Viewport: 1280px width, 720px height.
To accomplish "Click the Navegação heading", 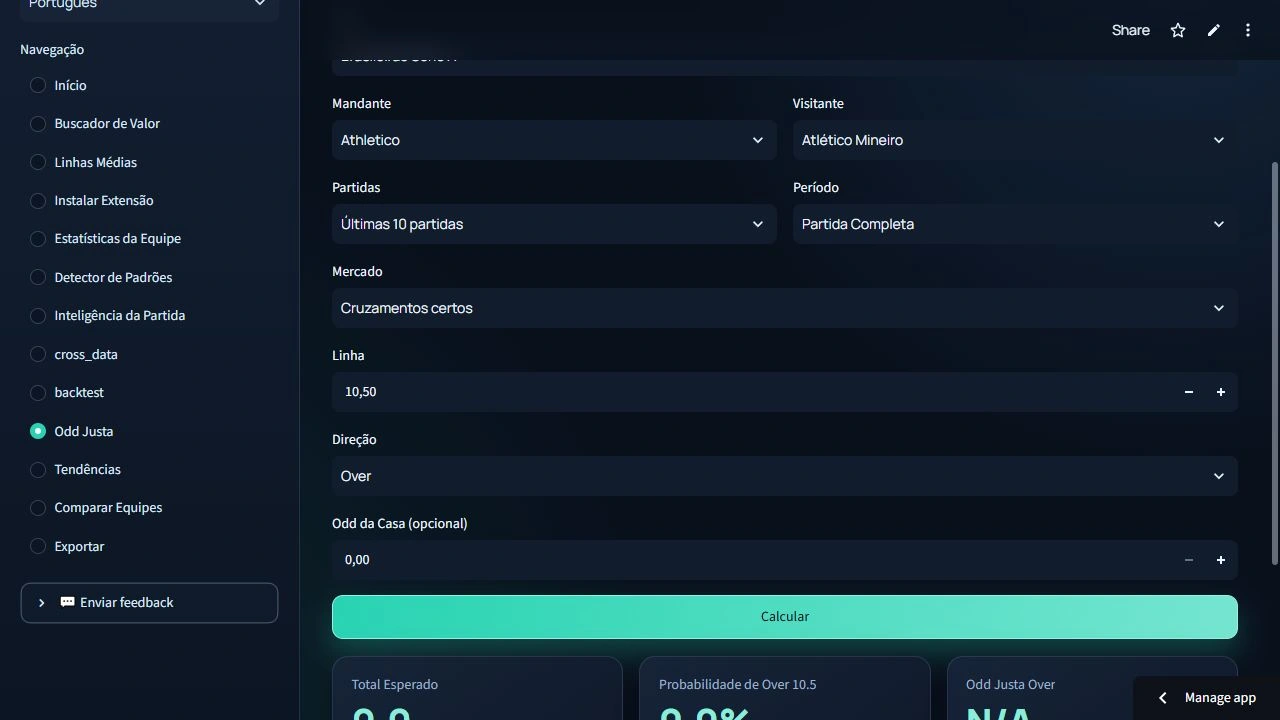I will click(x=52, y=50).
